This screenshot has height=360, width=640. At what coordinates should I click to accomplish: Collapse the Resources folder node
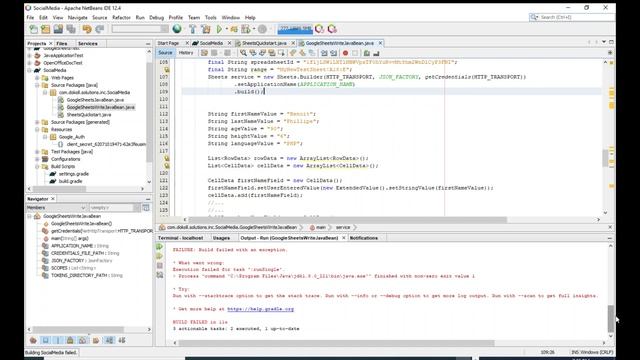(37, 129)
